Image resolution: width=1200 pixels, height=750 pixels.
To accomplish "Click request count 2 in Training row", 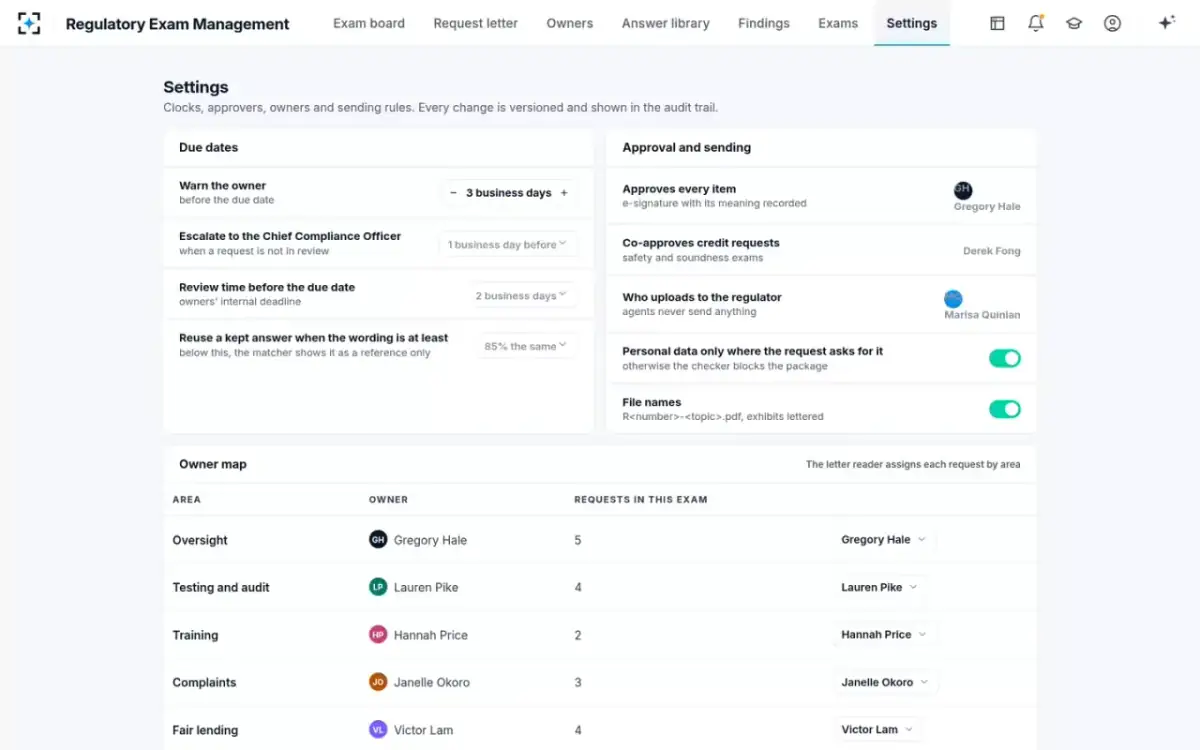I will click(x=578, y=635).
